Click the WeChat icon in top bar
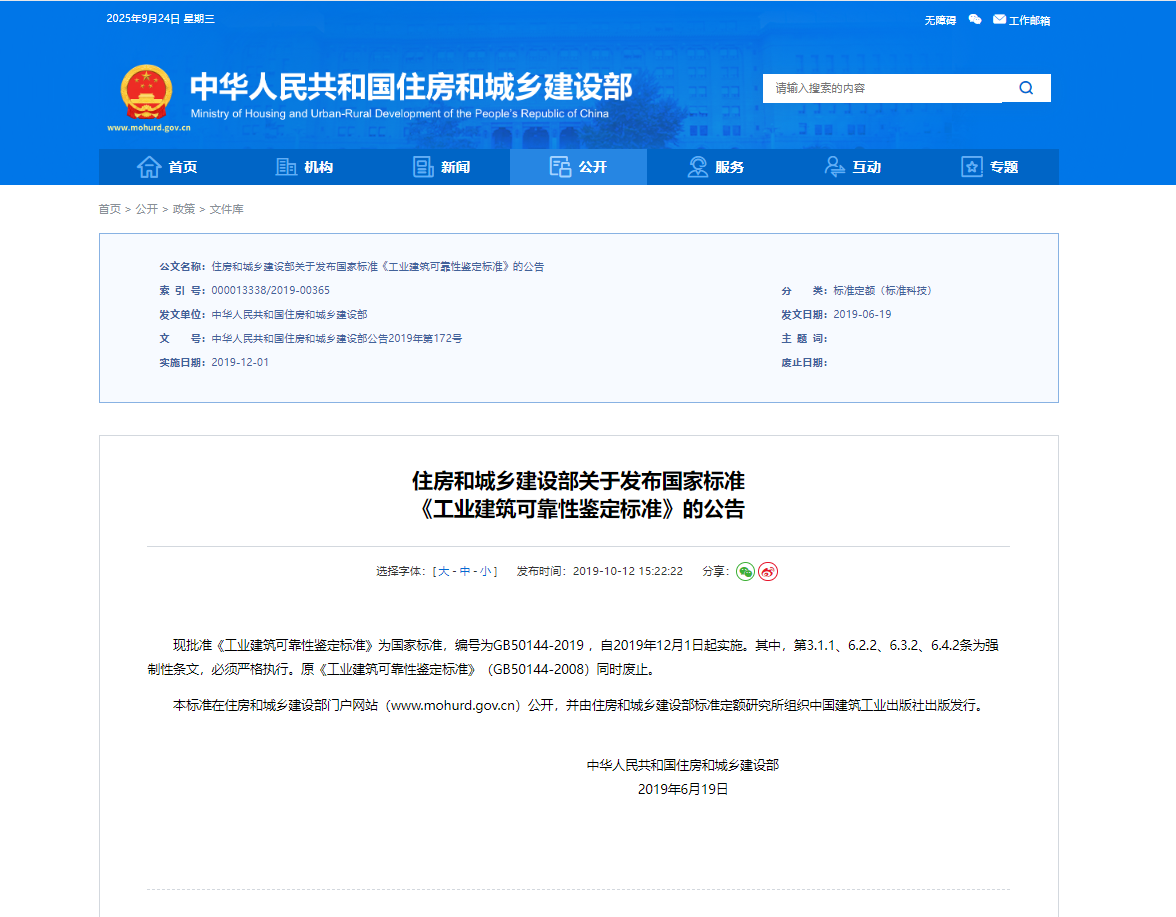This screenshot has width=1176, height=917. 975,20
